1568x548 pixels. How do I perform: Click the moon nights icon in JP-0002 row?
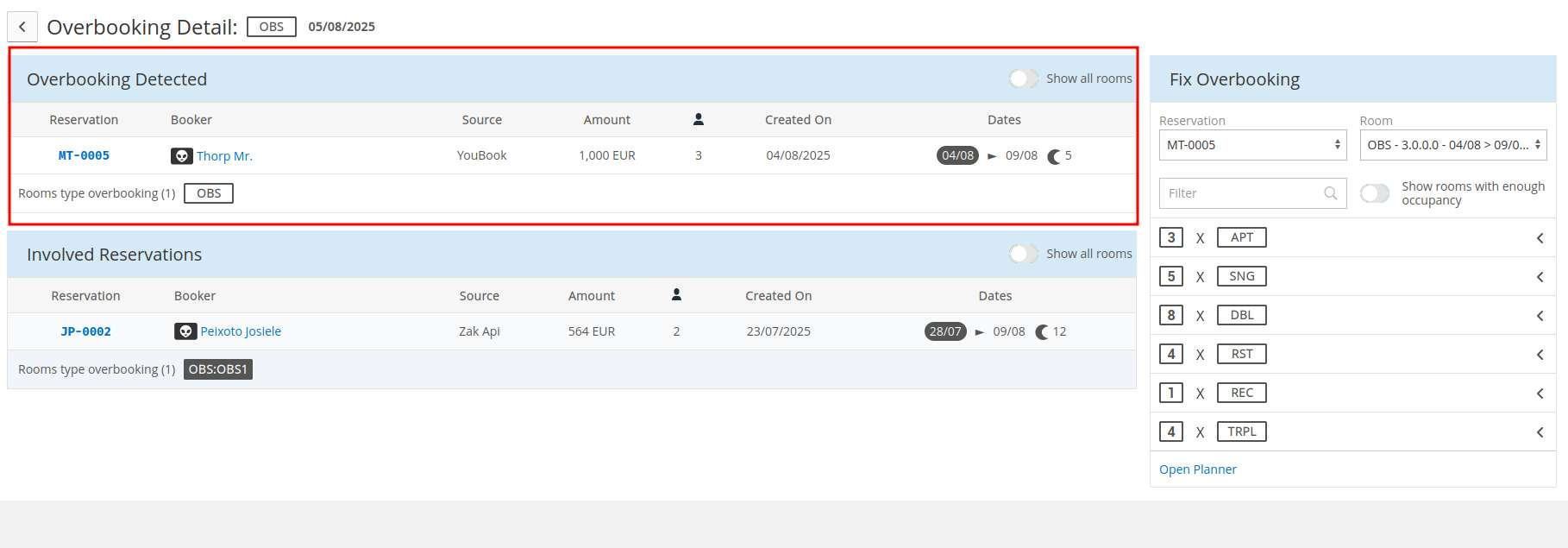pyautogui.click(x=1042, y=332)
